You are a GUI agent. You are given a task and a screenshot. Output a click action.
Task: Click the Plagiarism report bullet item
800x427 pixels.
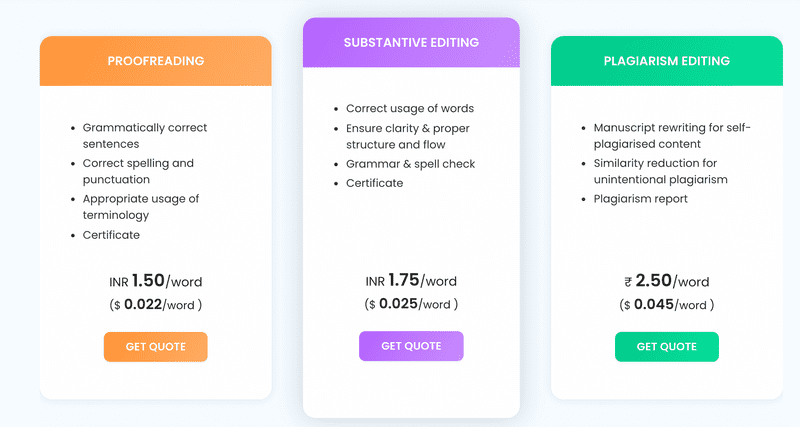[640, 198]
